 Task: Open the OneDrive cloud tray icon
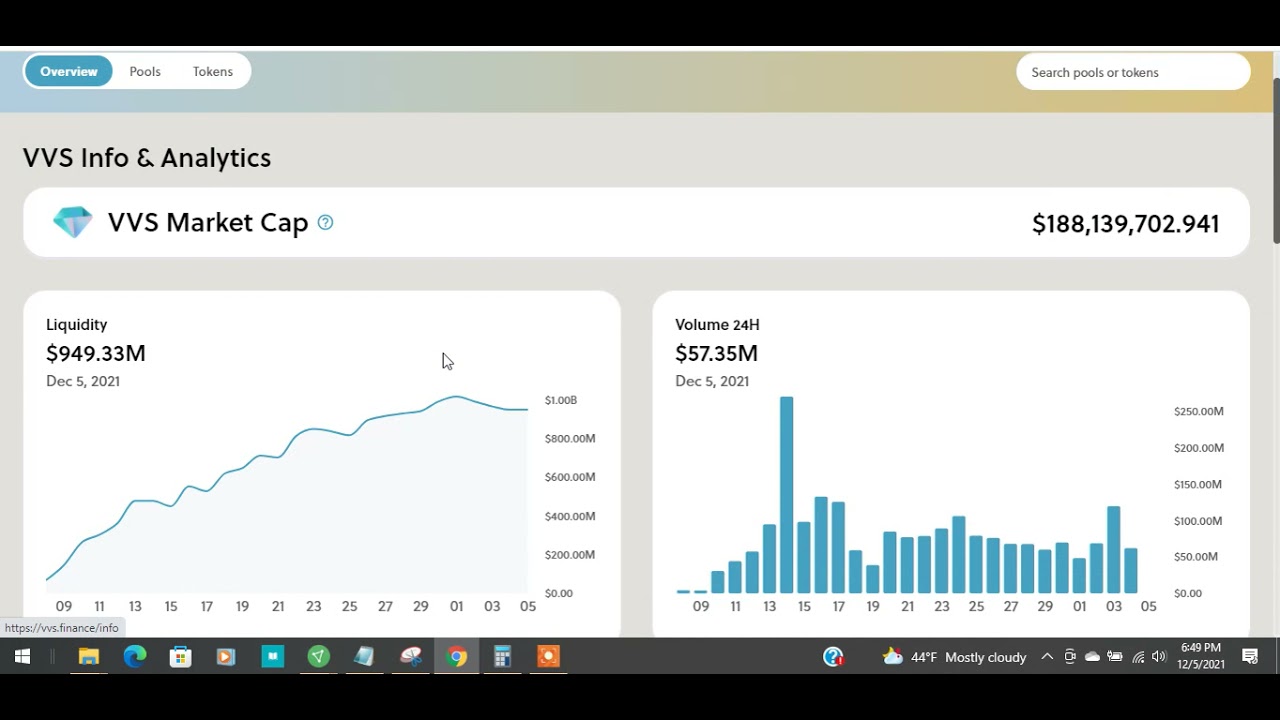click(1092, 657)
